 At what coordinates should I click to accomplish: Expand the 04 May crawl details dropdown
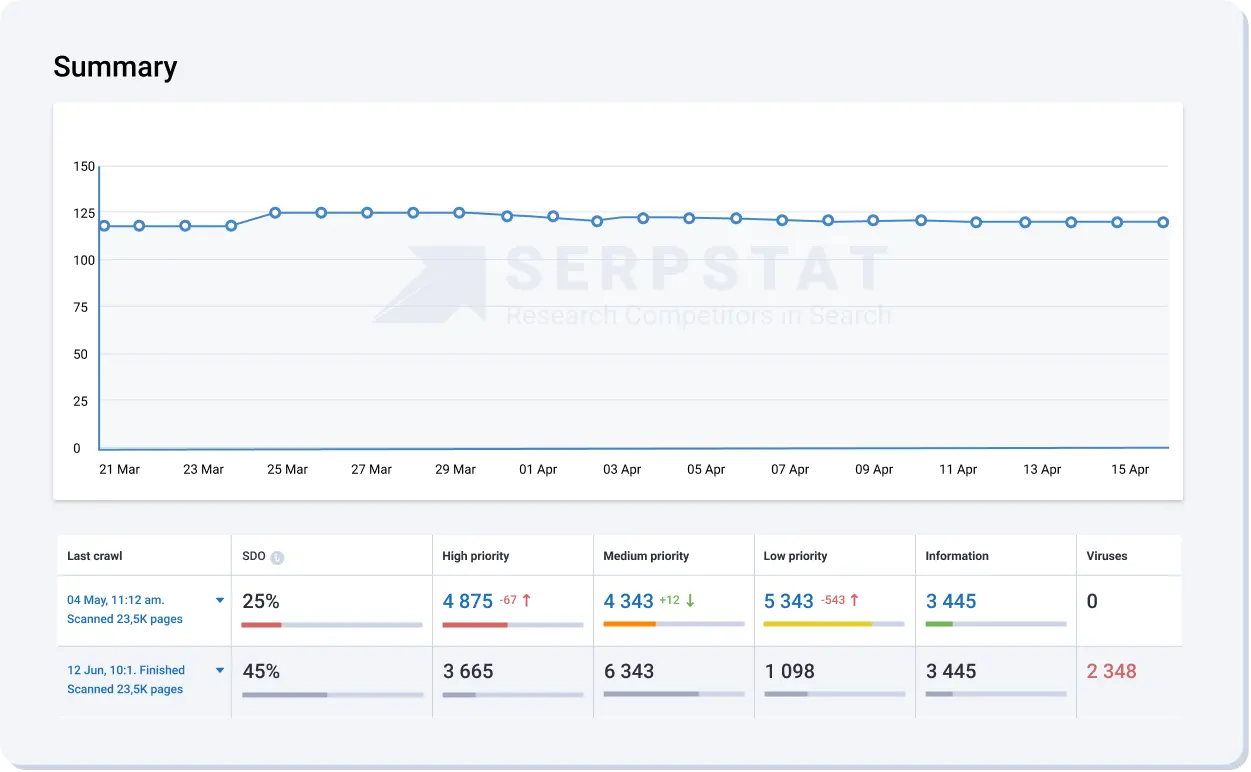(x=219, y=600)
